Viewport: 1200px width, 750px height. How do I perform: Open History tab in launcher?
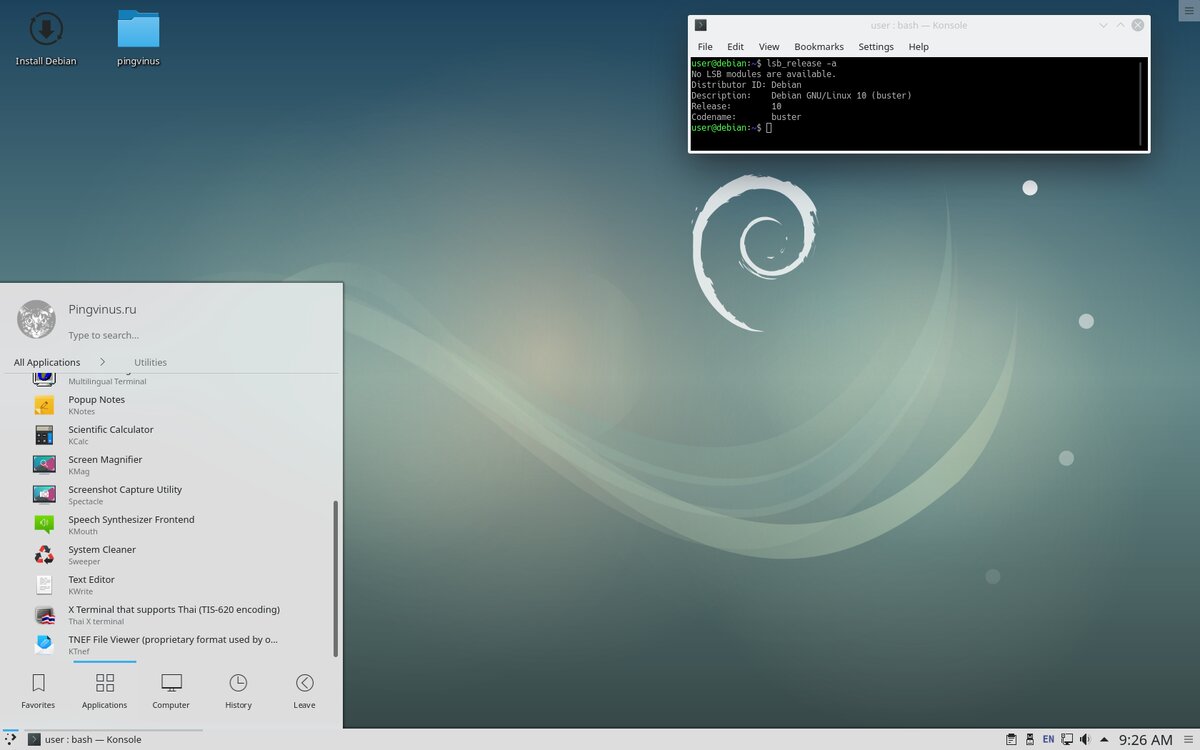point(238,690)
